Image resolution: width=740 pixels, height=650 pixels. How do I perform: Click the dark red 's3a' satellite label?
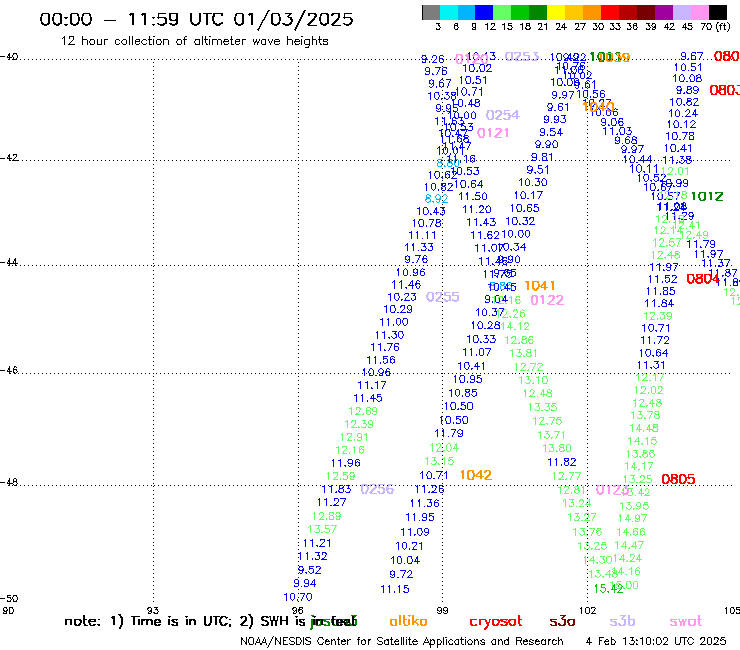coord(562,621)
